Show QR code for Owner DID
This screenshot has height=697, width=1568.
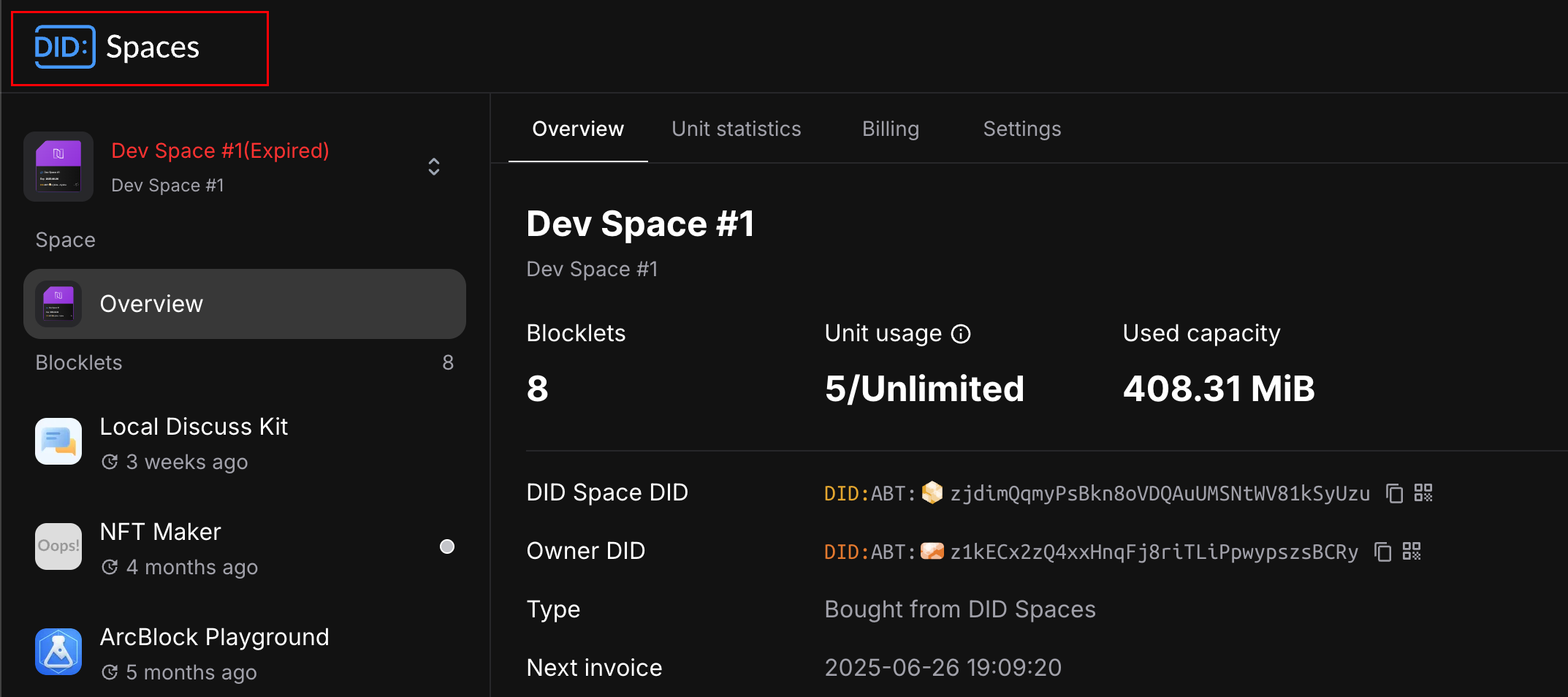pyautogui.click(x=1412, y=552)
